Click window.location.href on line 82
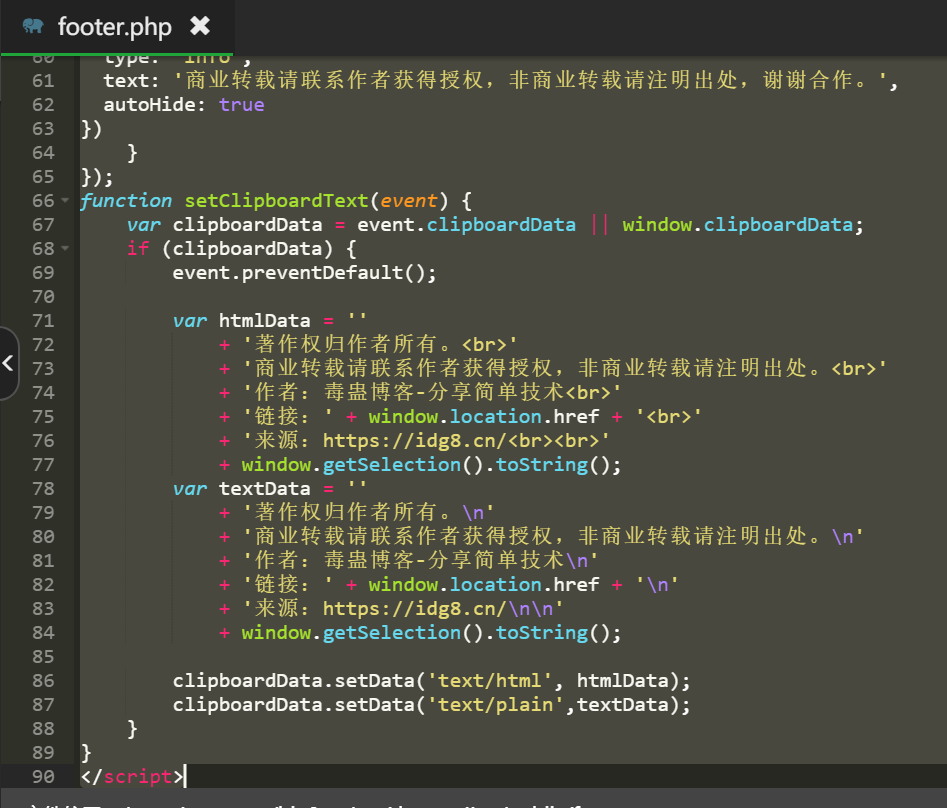This screenshot has width=947, height=808. (x=484, y=585)
